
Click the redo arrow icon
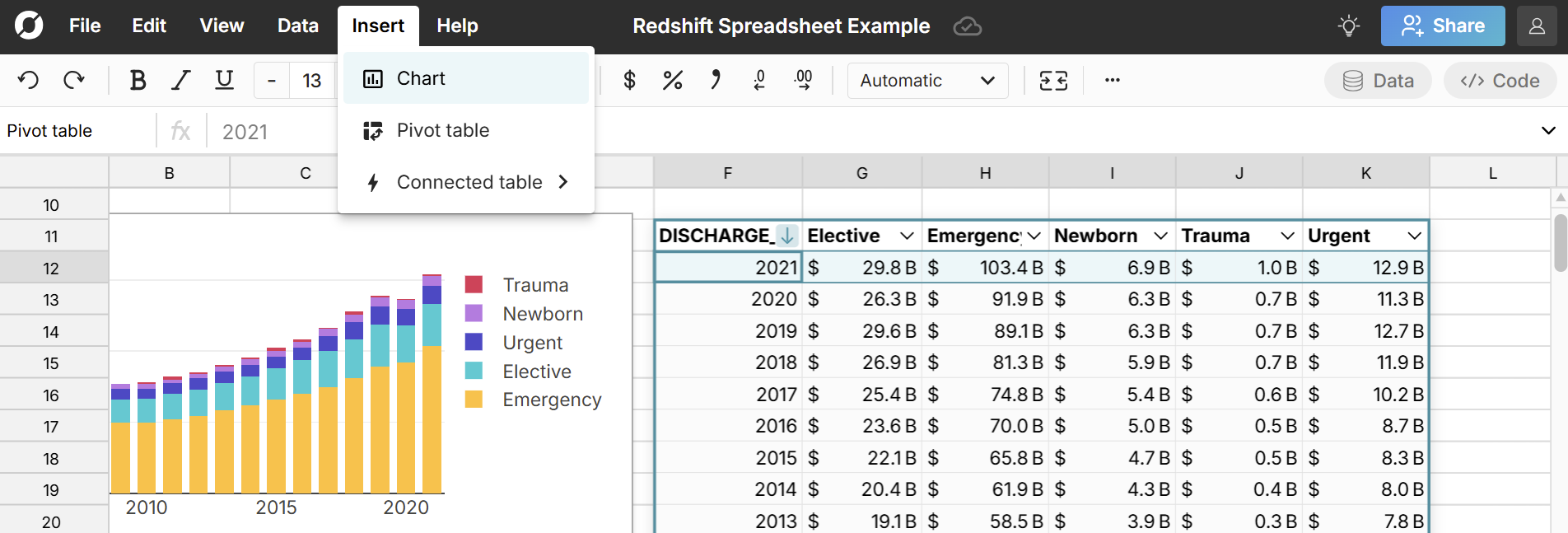tap(74, 80)
